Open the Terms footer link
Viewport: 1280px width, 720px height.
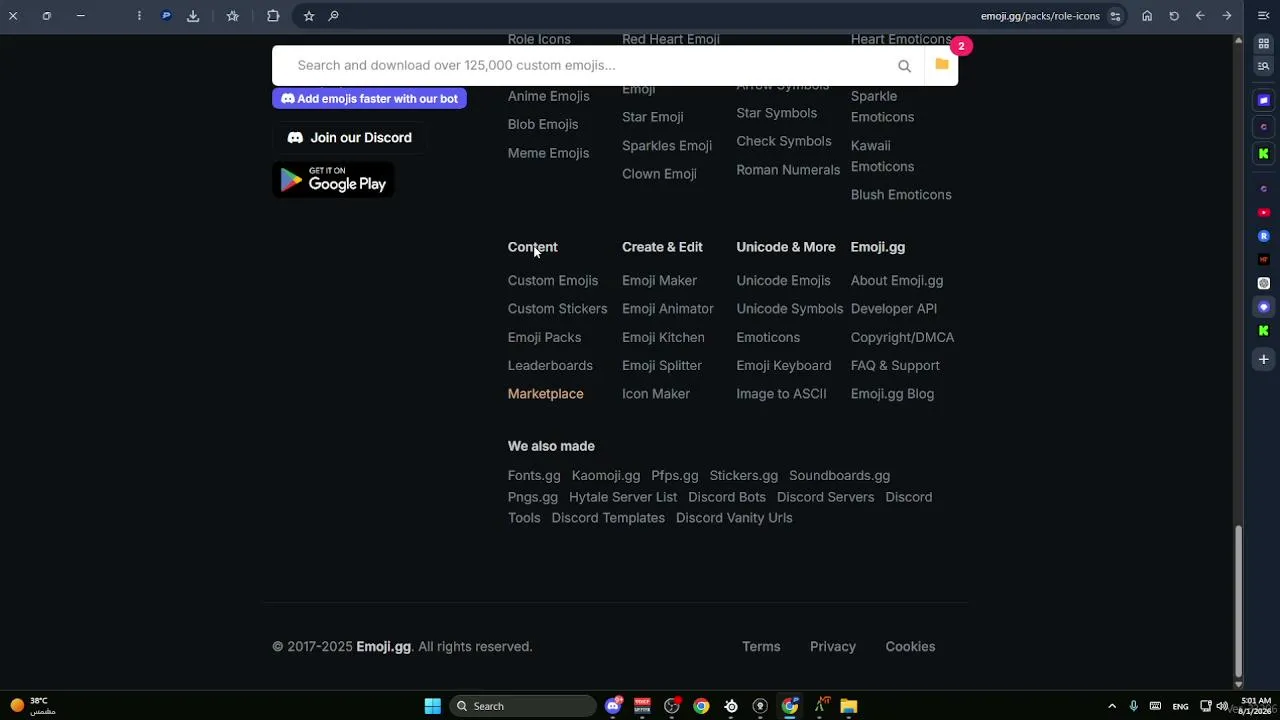click(x=761, y=647)
